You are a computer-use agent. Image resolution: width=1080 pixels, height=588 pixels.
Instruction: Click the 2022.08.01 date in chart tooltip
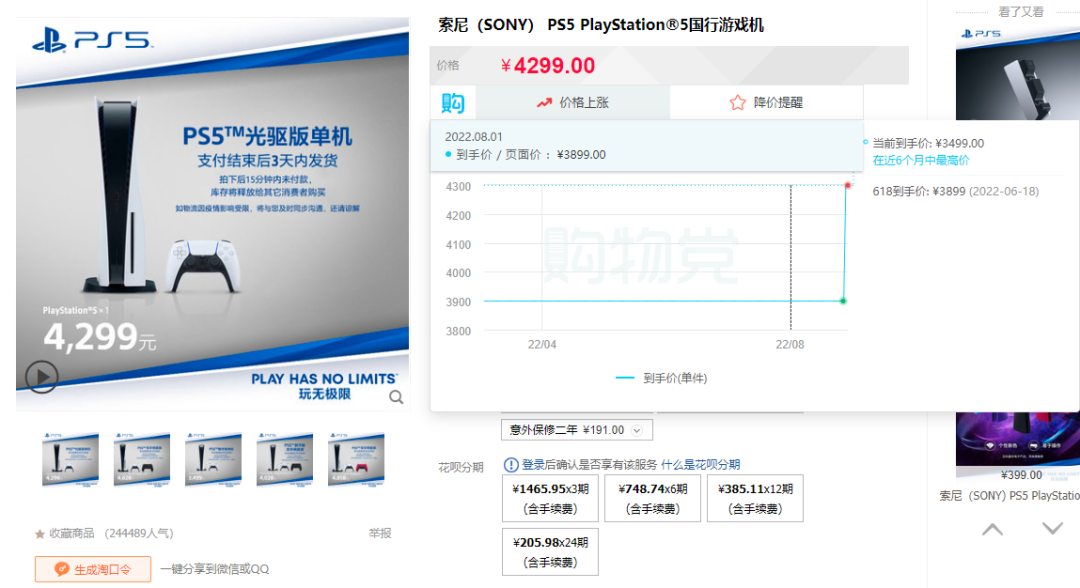tap(473, 136)
